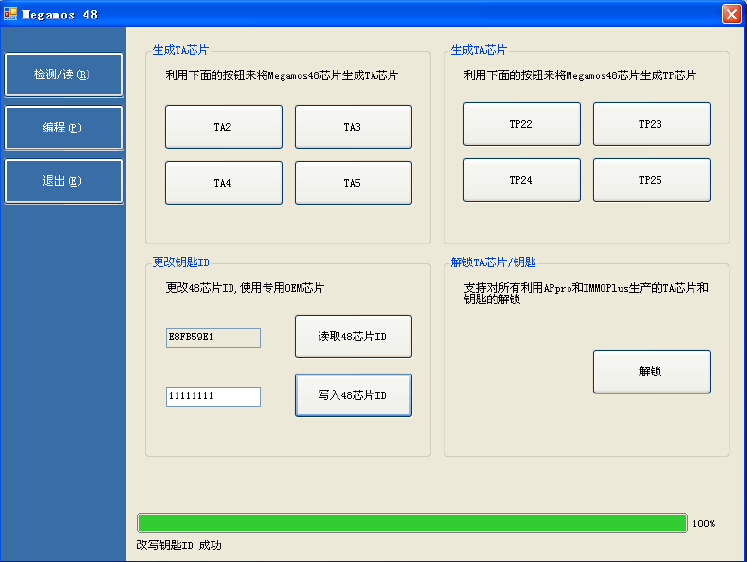Open the 编程 (P) programming button

63,128
